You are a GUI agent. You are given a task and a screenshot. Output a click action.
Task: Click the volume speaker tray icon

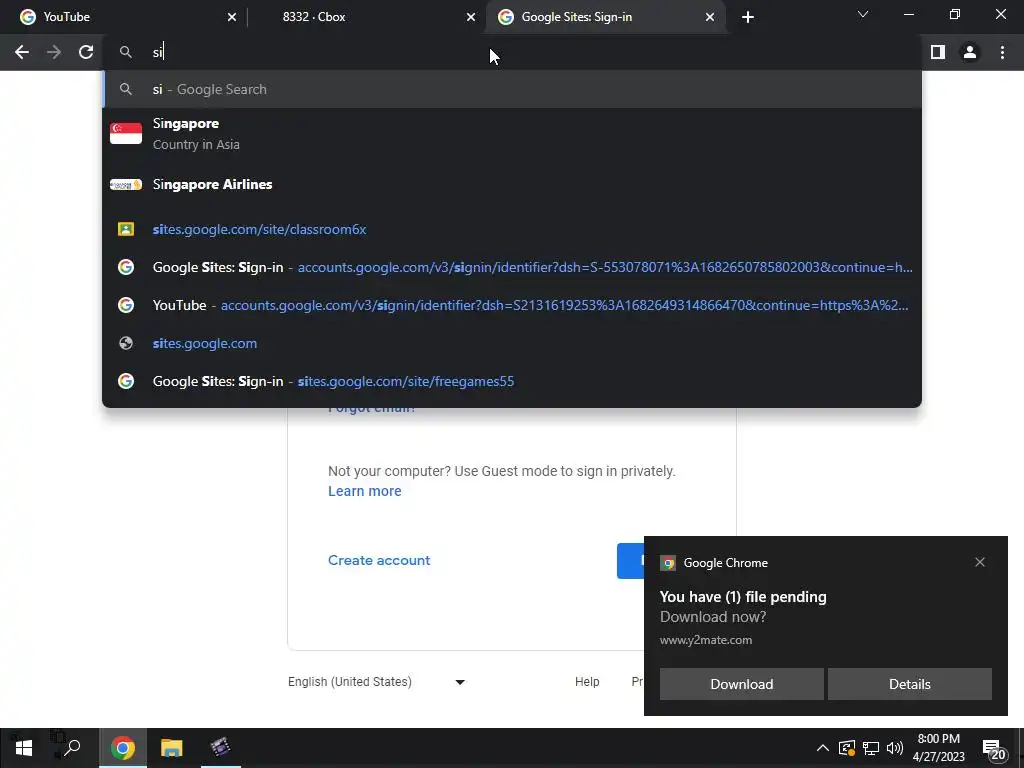pos(895,748)
